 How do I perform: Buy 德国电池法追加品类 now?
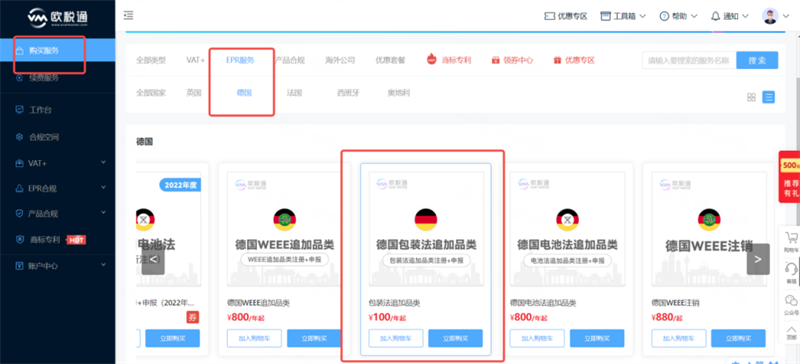pyautogui.click(x=597, y=338)
